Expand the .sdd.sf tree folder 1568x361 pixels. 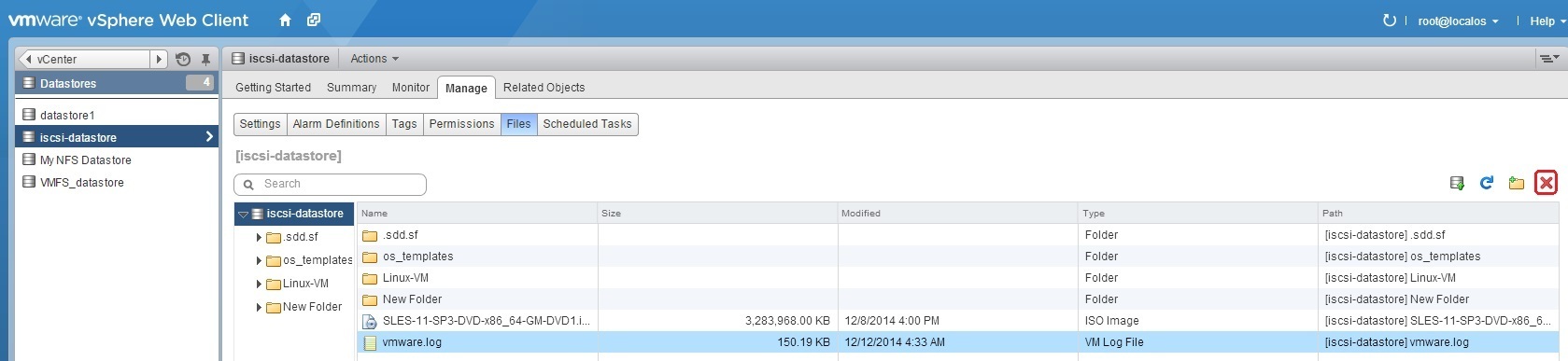tap(259, 237)
